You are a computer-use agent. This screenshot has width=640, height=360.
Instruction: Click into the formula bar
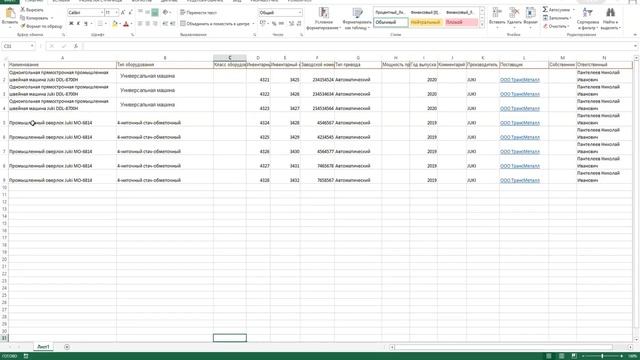pyautogui.click(x=357, y=46)
